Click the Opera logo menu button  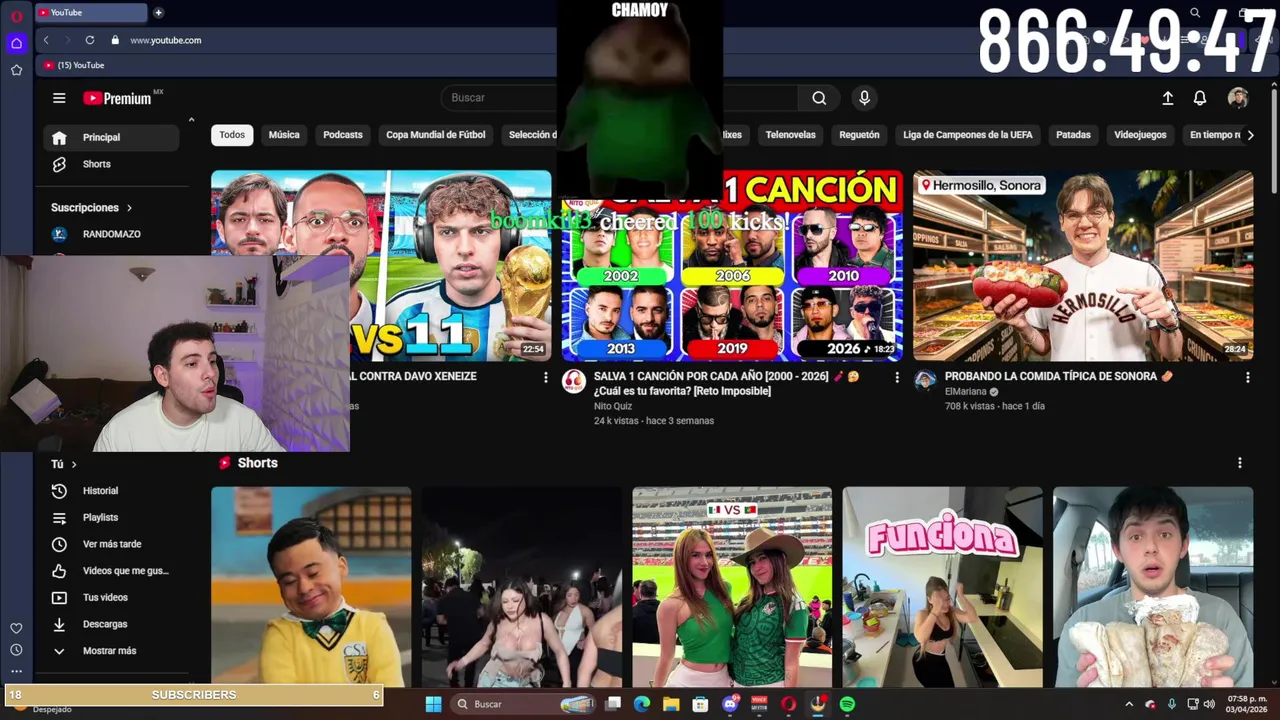click(16, 16)
